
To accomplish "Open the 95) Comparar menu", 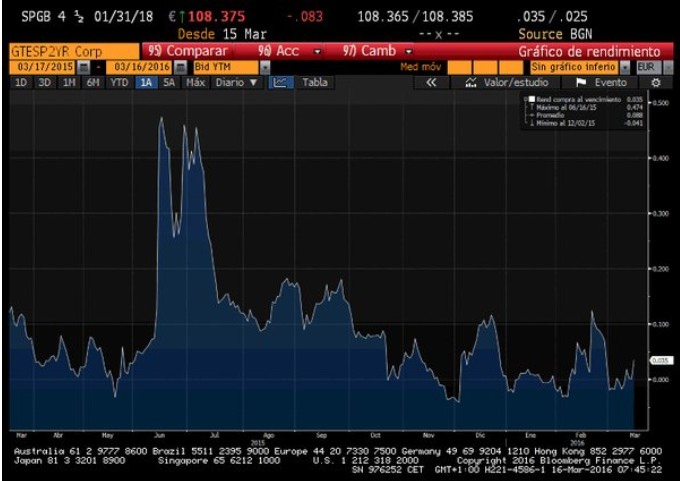I will tap(188, 51).
